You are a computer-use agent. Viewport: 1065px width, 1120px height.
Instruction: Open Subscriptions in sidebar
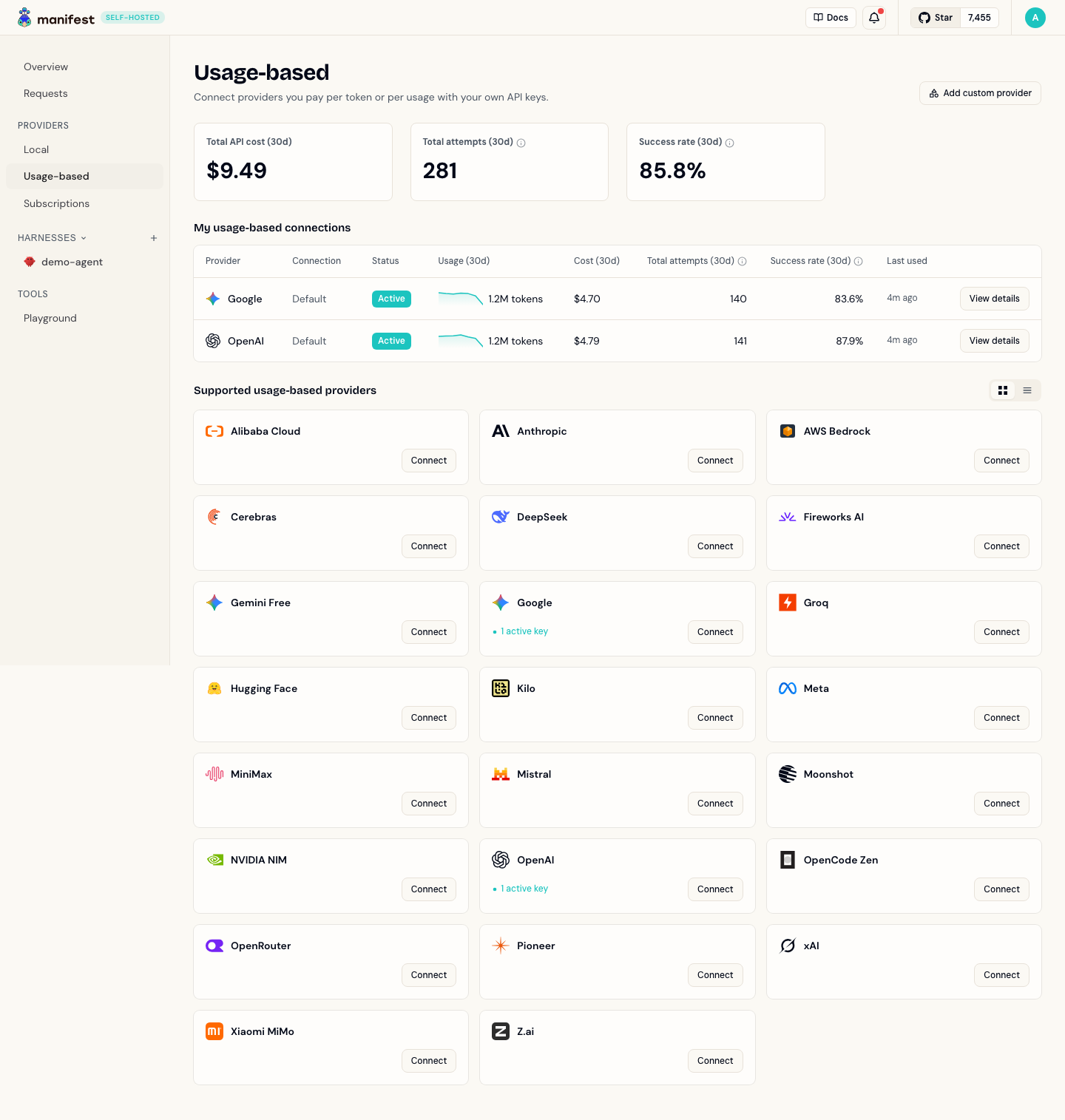coord(84,203)
